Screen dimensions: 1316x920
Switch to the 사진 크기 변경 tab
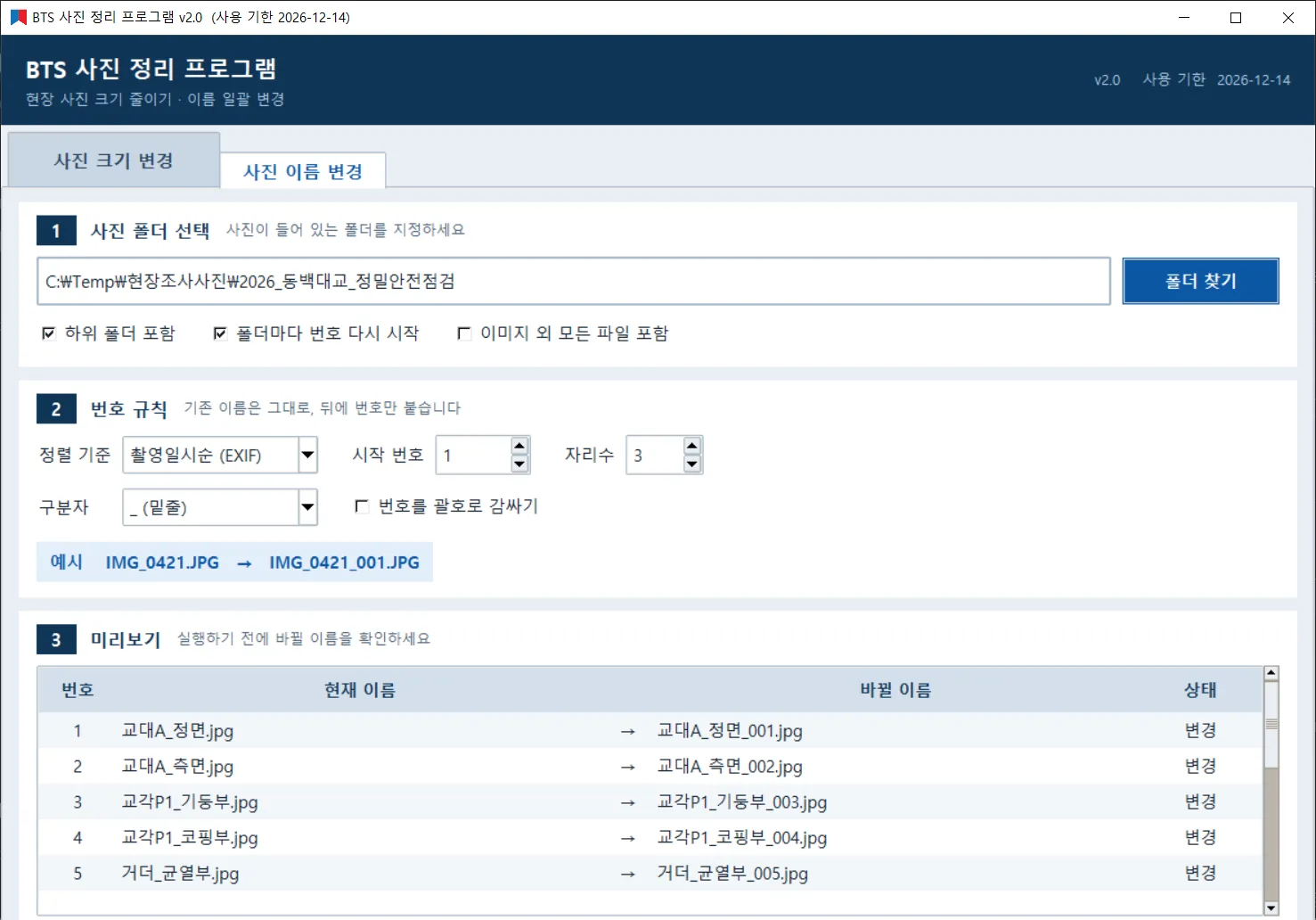(x=114, y=160)
